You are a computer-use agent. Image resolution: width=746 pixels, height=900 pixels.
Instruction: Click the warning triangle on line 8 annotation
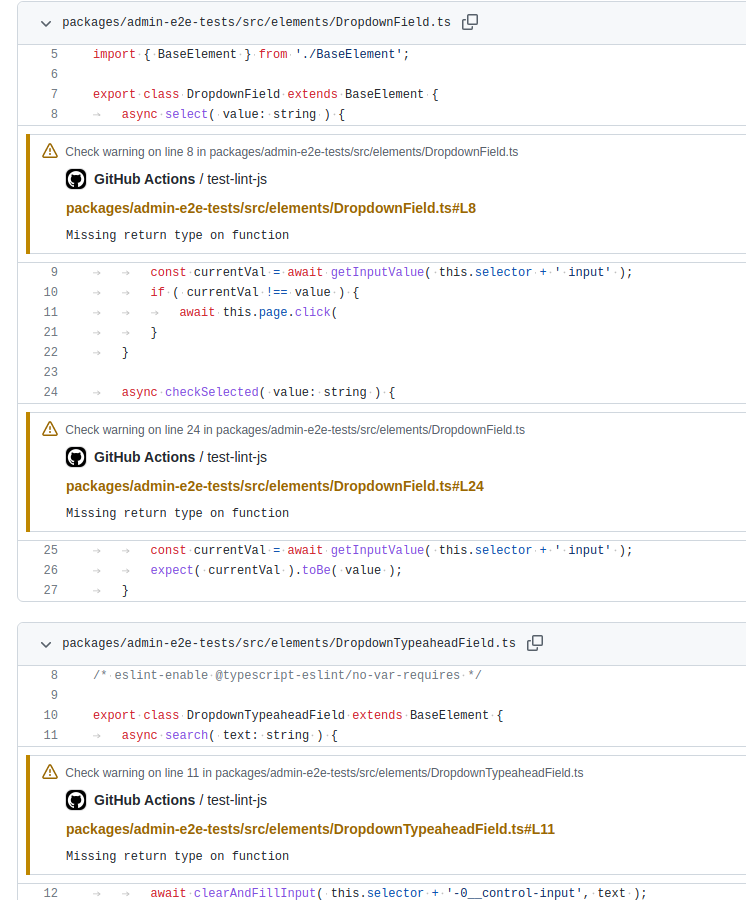pos(49,150)
